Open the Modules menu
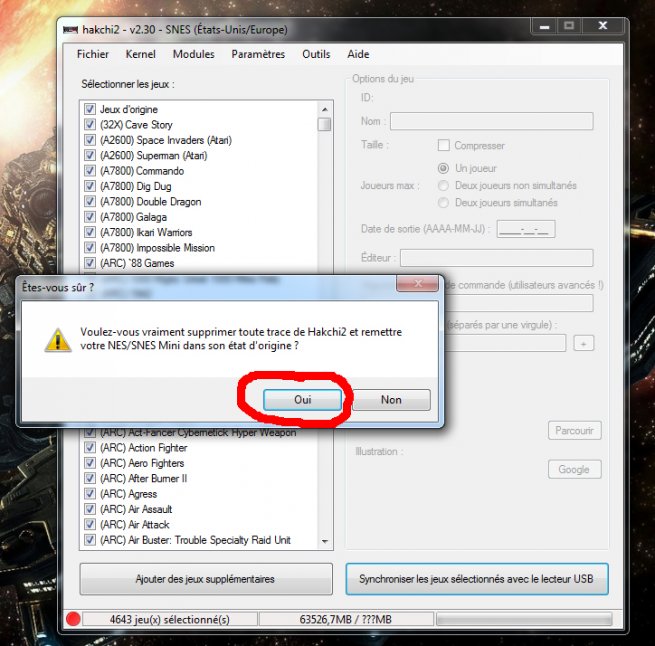 pyautogui.click(x=193, y=54)
